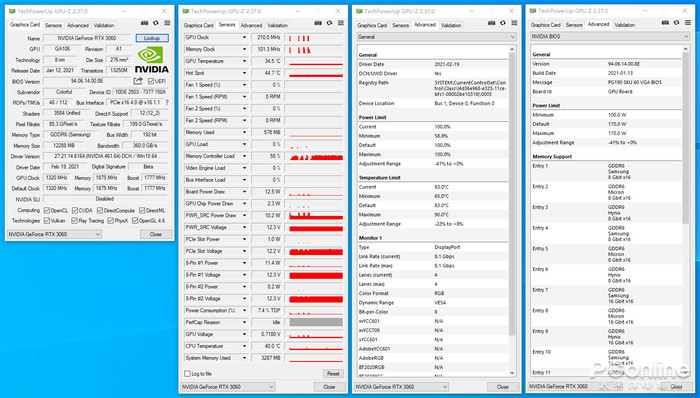Click refresh icon in first GPU-Z window
The image size is (700, 398).
click(155, 23)
